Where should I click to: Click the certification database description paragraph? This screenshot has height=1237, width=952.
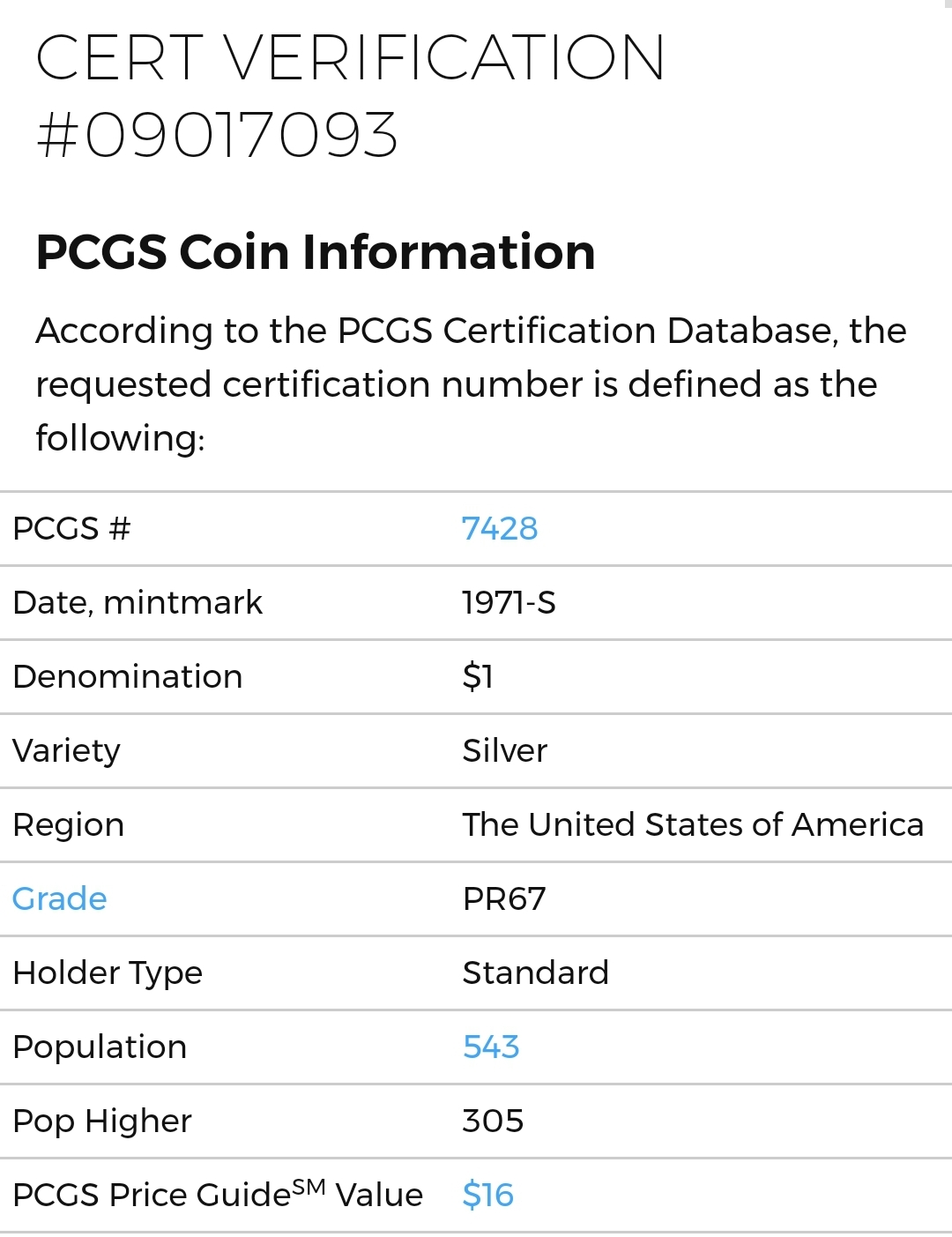point(471,384)
